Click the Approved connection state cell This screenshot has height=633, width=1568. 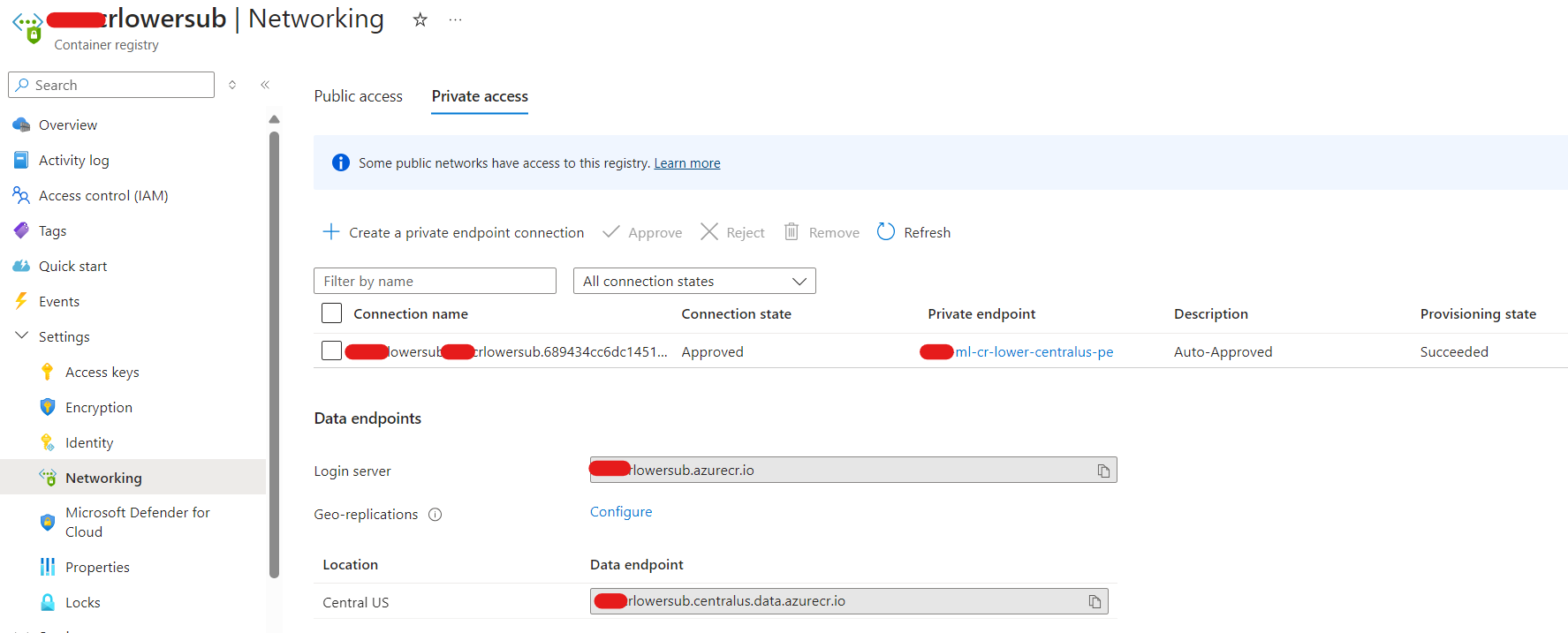(x=712, y=351)
